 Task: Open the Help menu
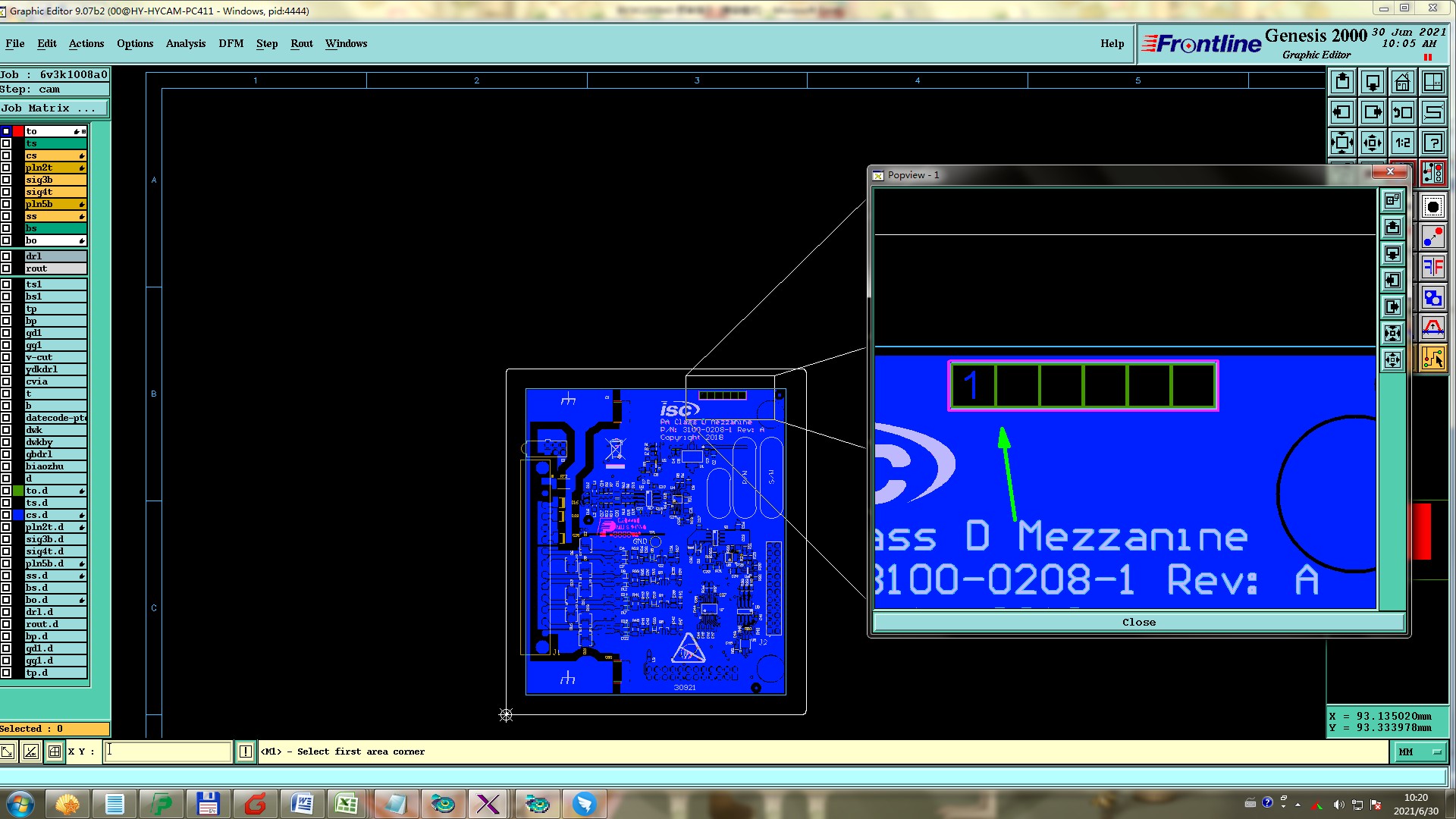click(x=1112, y=43)
